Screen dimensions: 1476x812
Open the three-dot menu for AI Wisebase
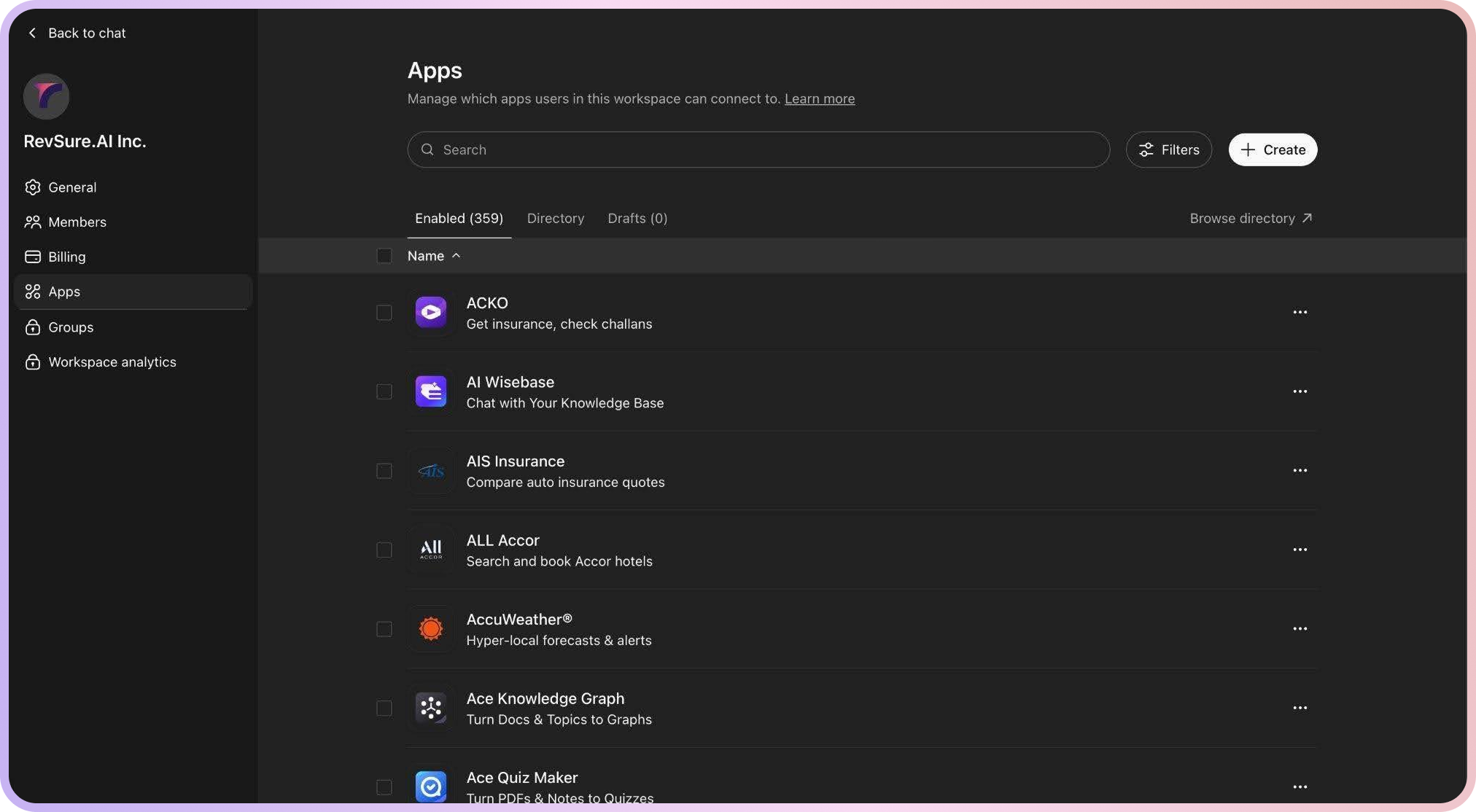tap(1300, 391)
